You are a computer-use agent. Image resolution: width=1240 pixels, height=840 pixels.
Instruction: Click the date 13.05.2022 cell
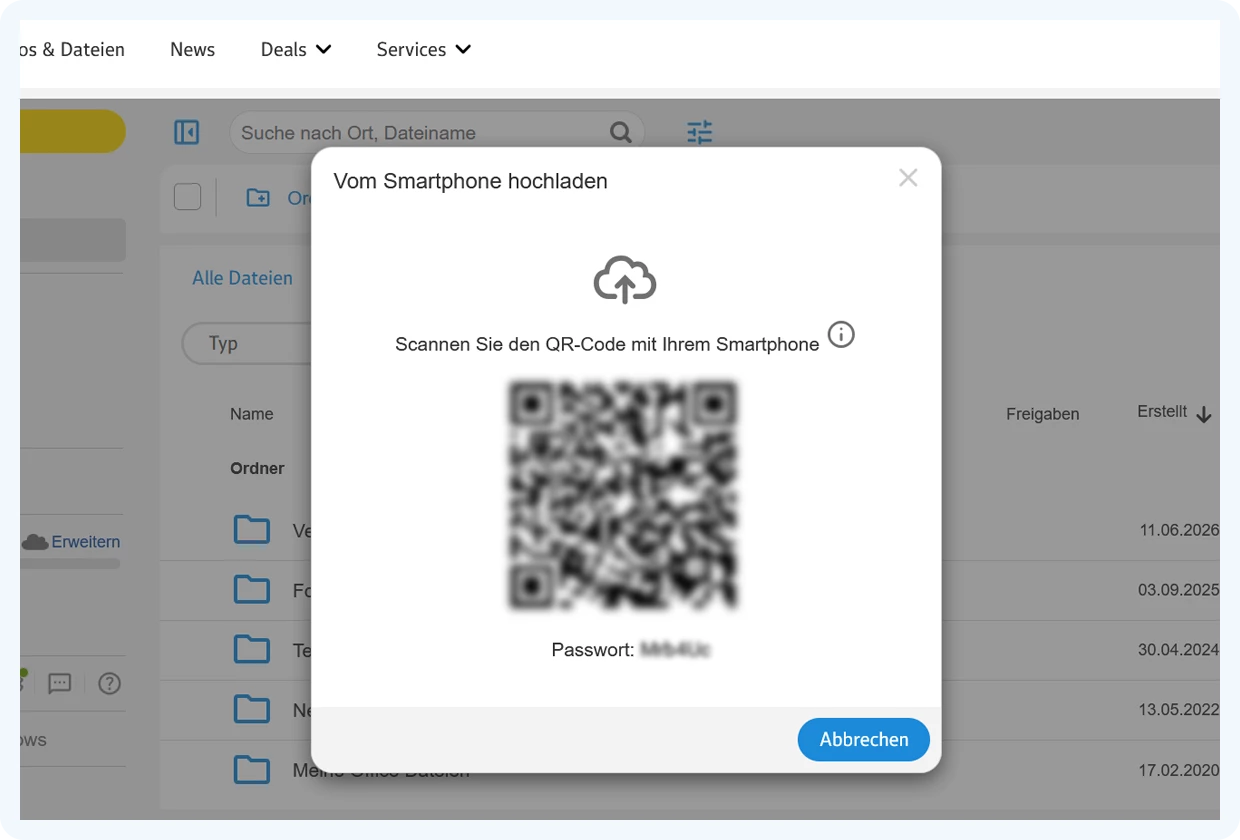tap(1179, 710)
